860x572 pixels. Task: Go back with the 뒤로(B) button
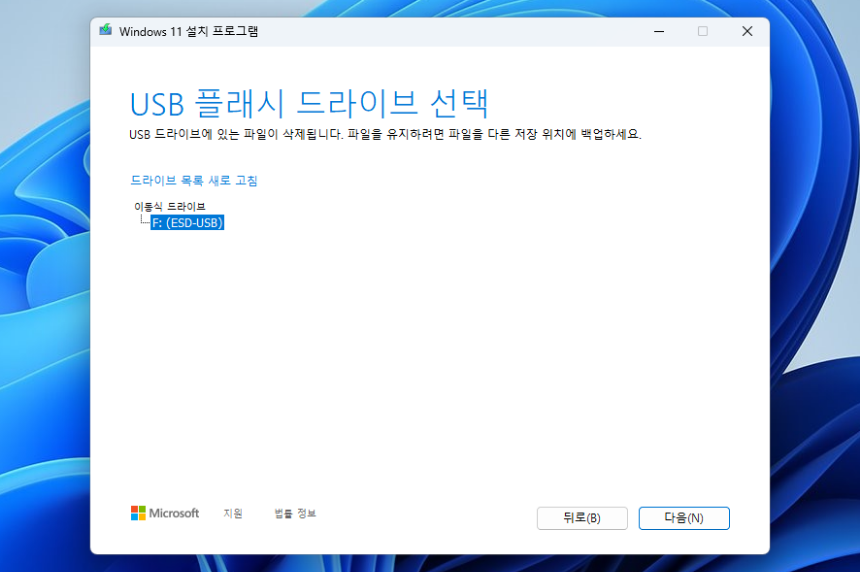[582, 518]
